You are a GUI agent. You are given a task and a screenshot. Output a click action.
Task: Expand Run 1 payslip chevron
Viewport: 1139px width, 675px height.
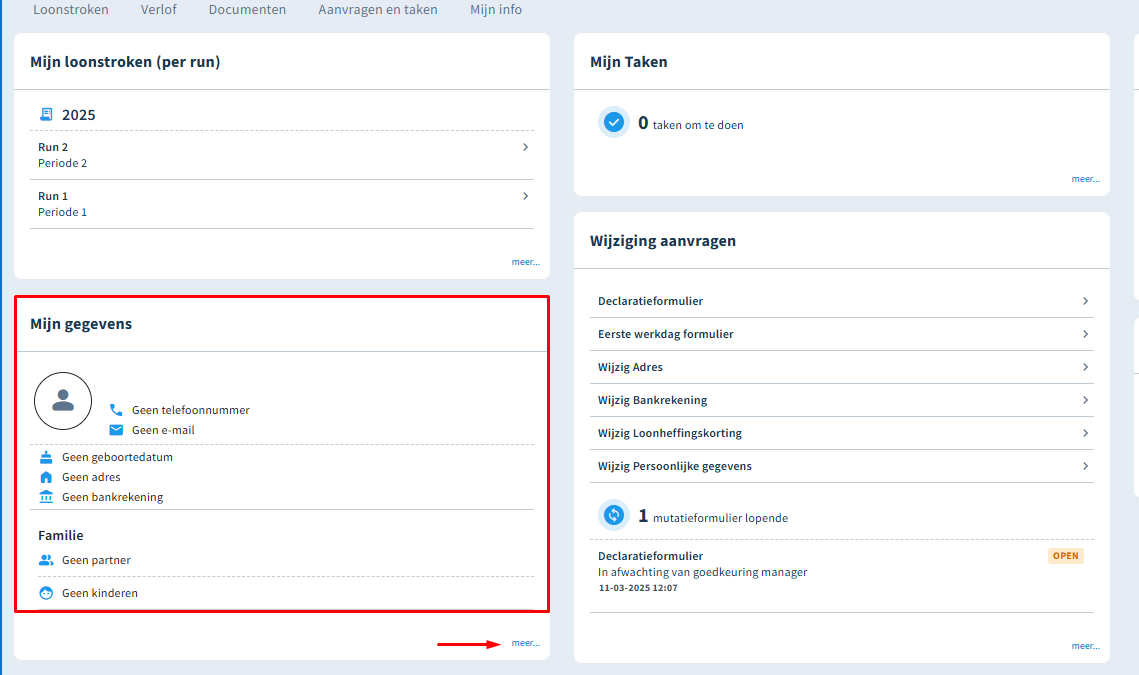tap(525, 196)
